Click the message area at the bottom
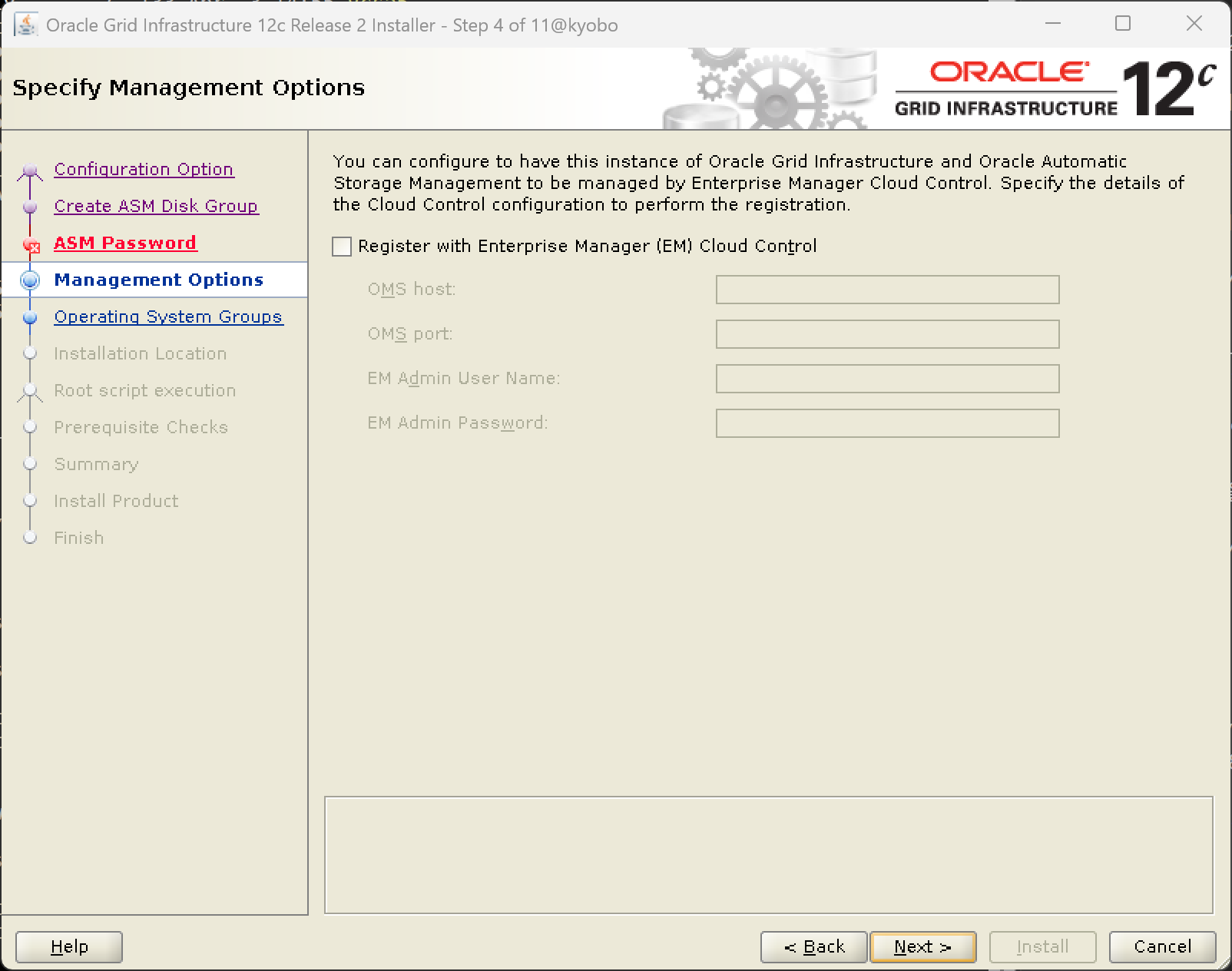This screenshot has width=1232, height=971. [x=769, y=855]
